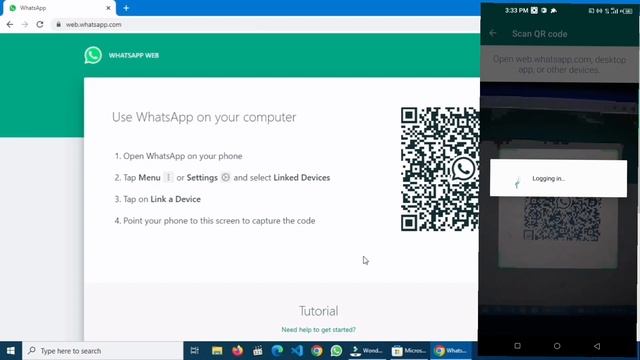Tap the phone home circle button
The width and height of the screenshot is (640, 360).
click(557, 346)
